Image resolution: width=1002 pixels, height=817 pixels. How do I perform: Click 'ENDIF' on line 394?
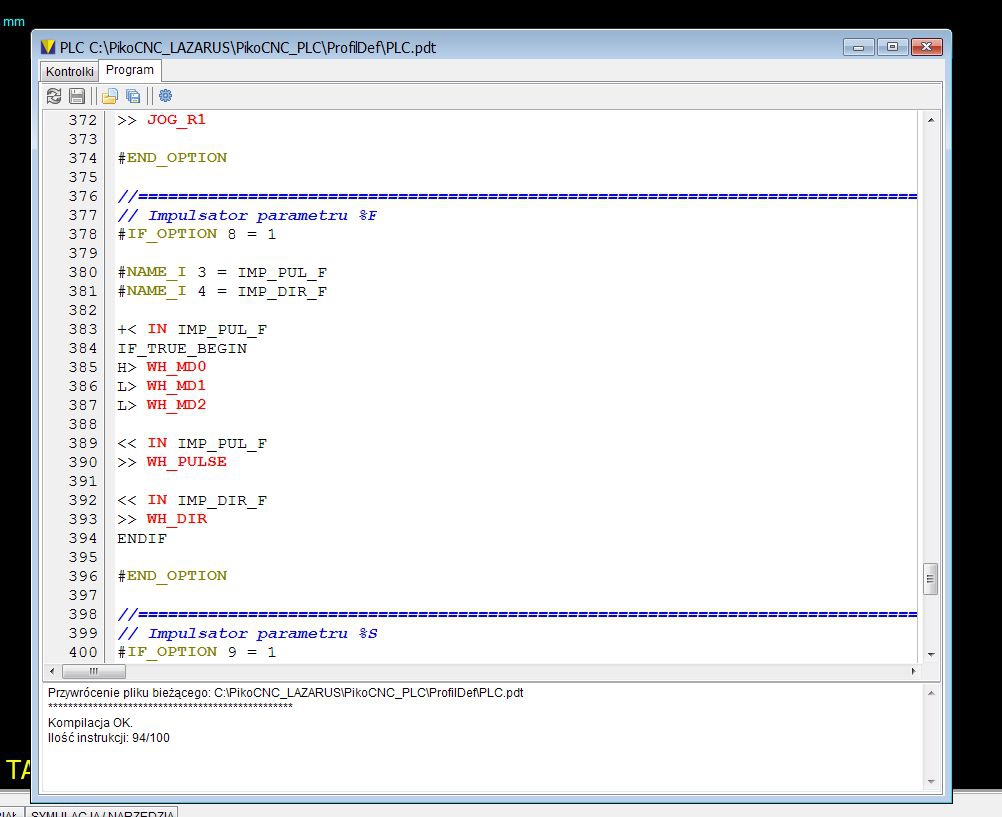pyautogui.click(x=142, y=538)
